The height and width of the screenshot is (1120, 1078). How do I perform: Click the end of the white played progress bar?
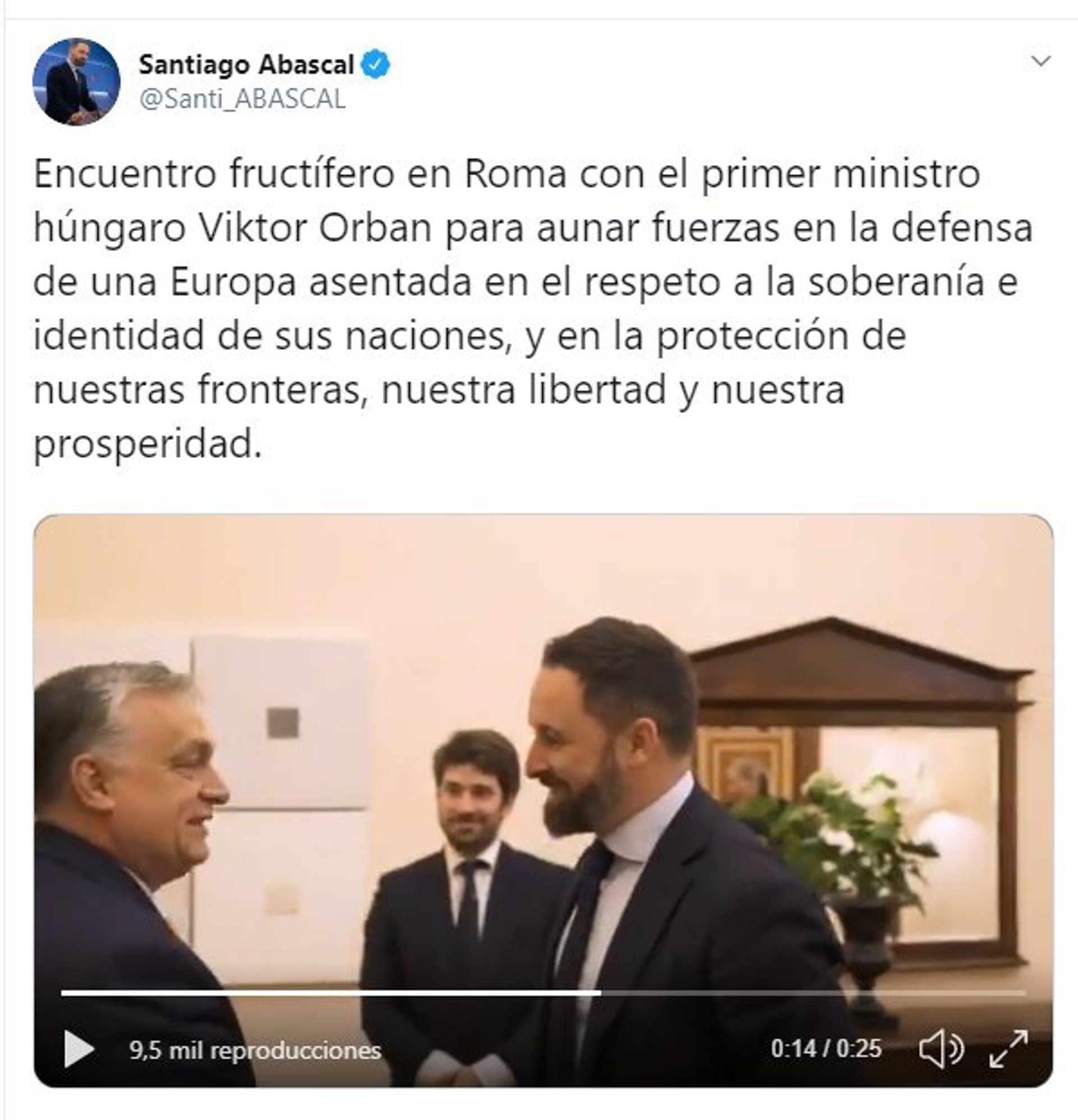point(600,993)
